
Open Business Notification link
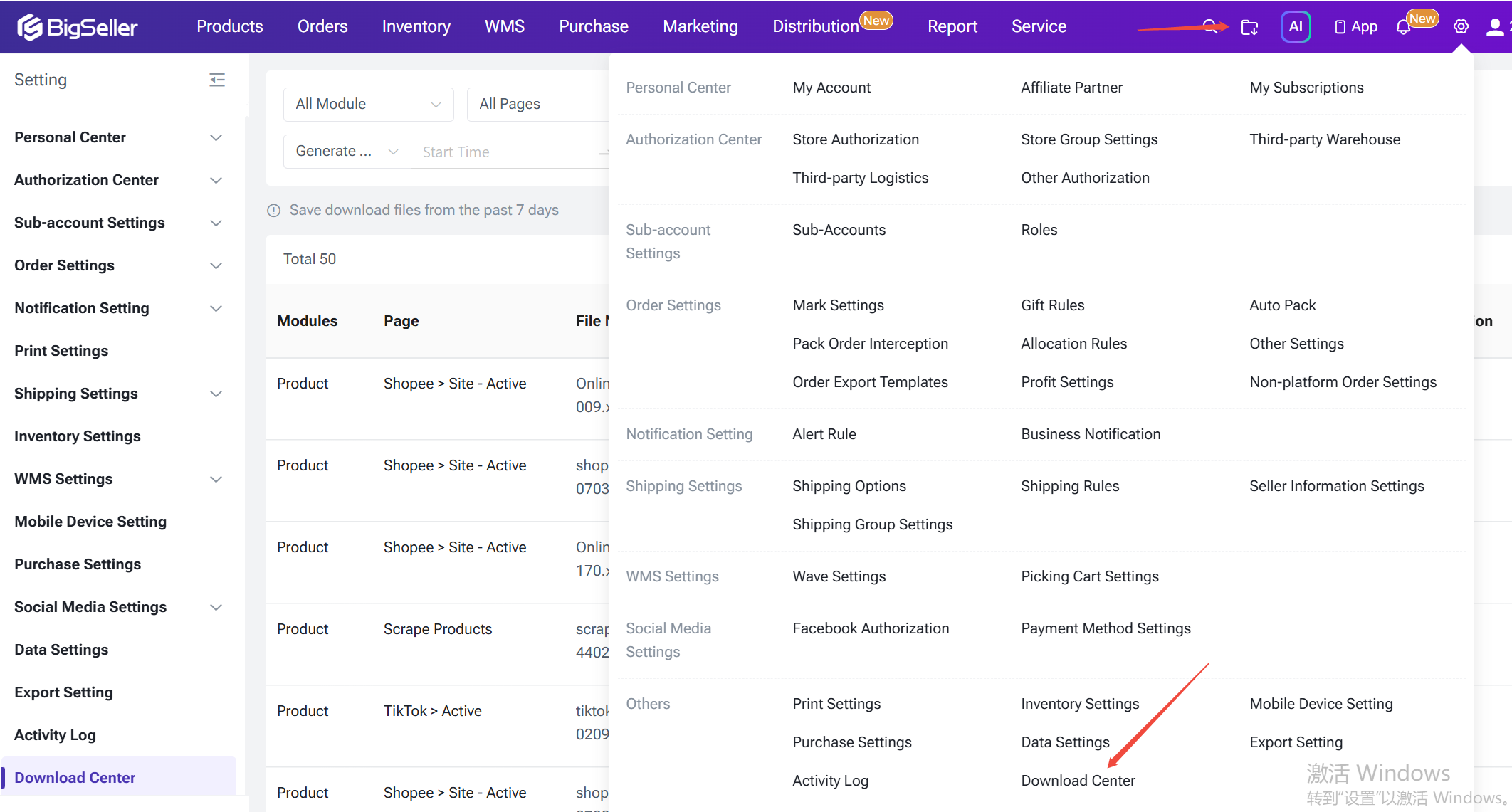point(1091,434)
